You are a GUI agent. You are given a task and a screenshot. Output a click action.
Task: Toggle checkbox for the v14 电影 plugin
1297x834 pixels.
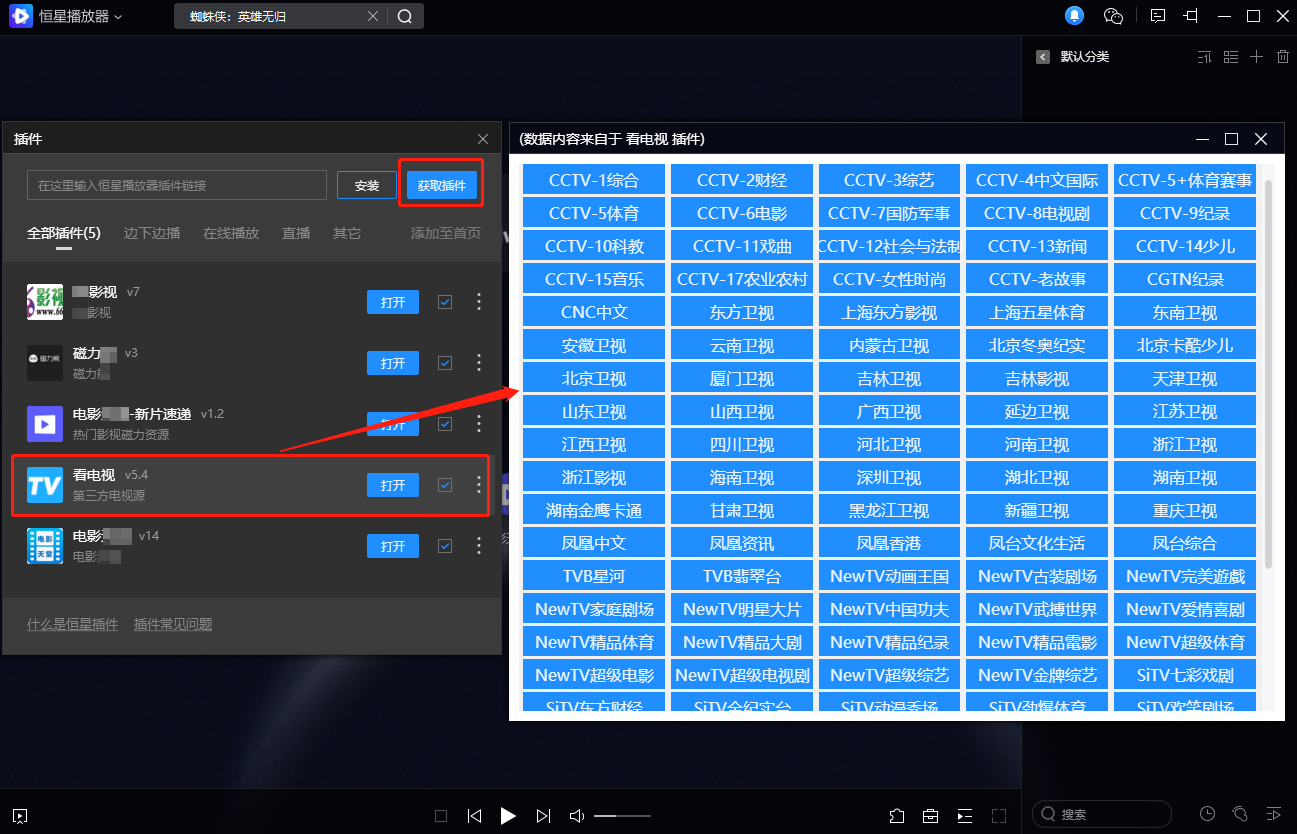(x=445, y=546)
